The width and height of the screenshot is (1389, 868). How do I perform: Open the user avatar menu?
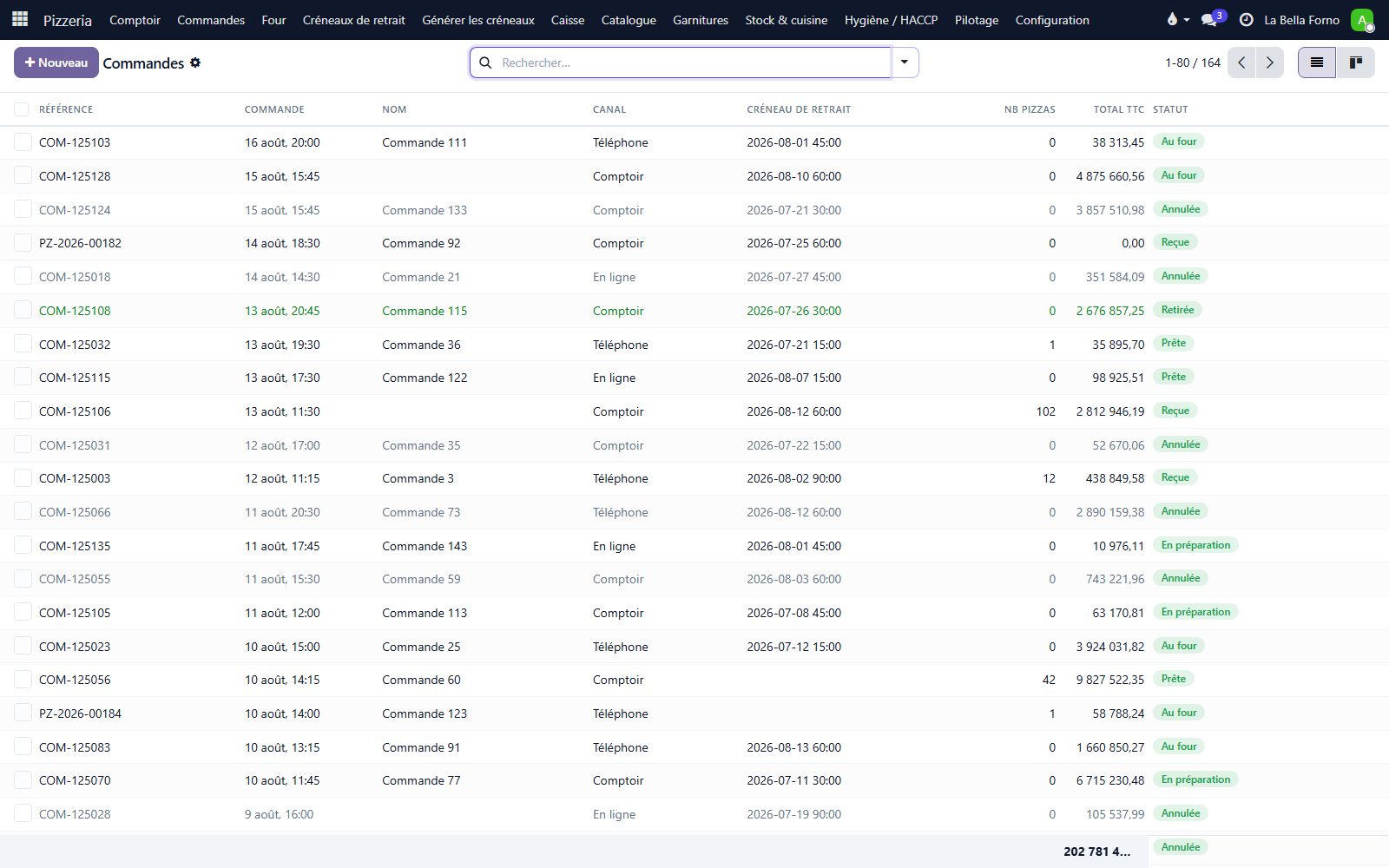(1362, 20)
